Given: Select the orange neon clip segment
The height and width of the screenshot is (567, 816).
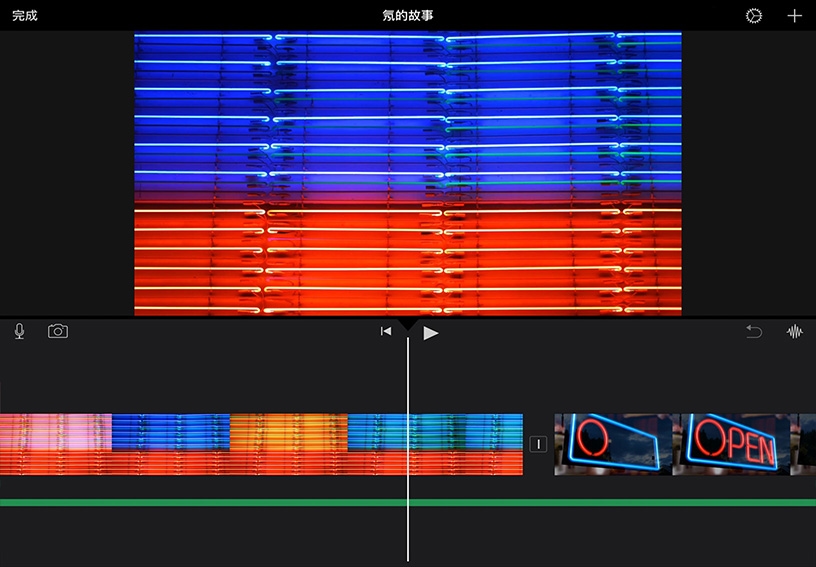Looking at the screenshot, I should (x=289, y=444).
